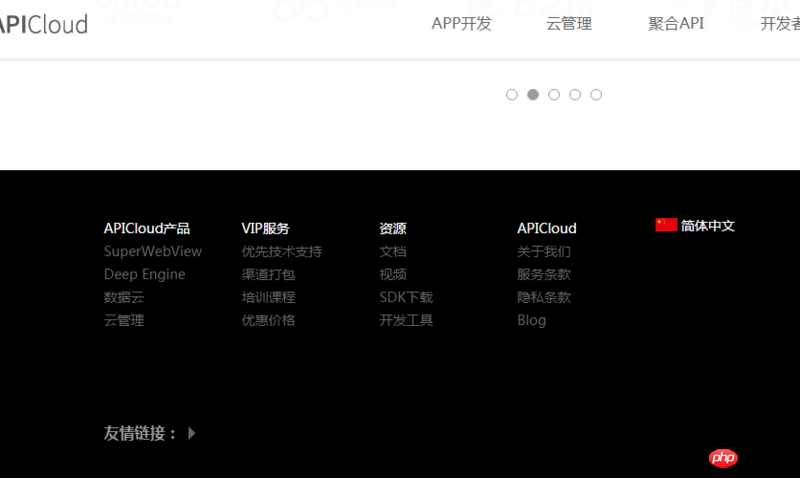Open the Deep Engine link
The width and height of the screenshot is (800, 478).
(144, 274)
